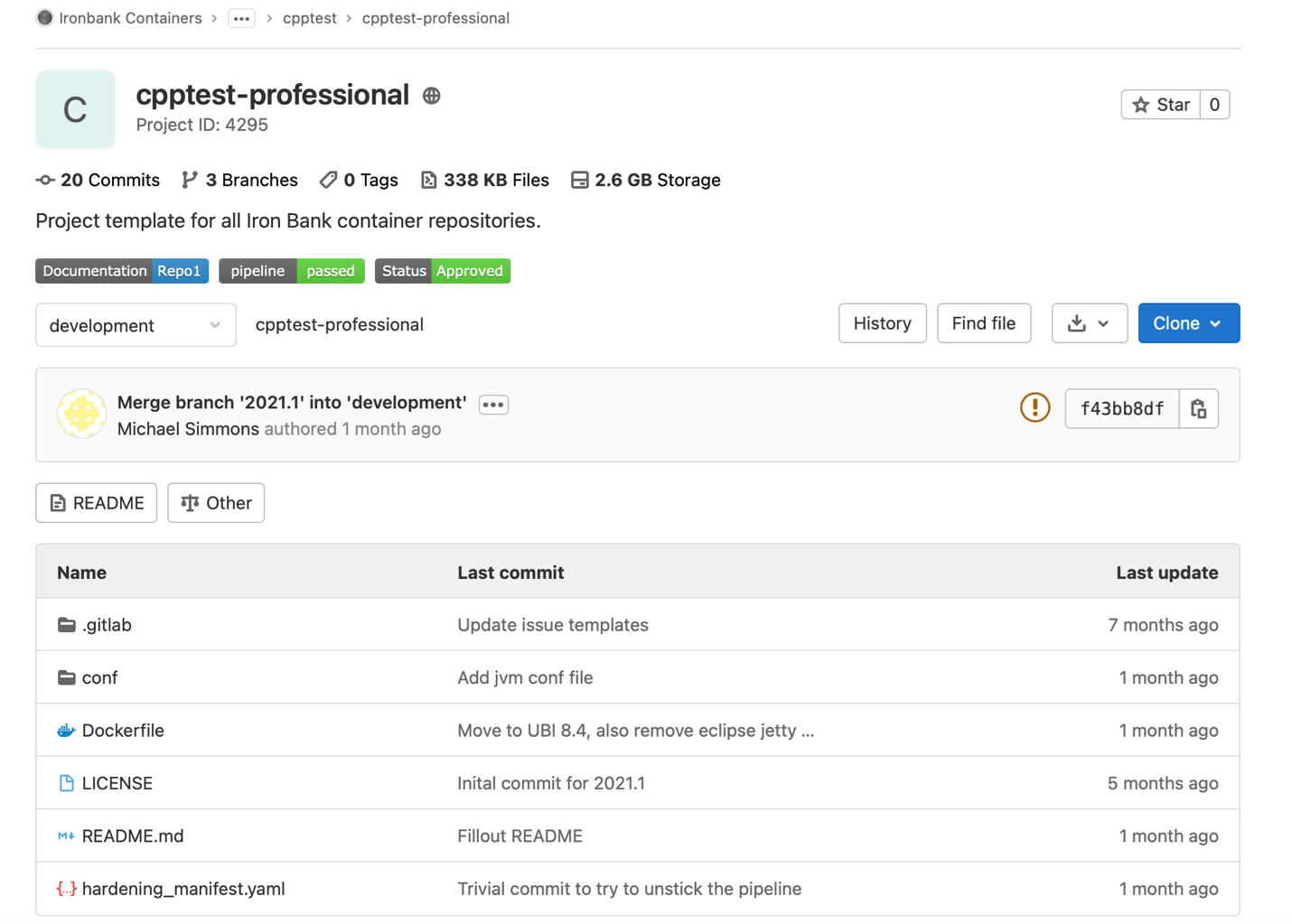The image size is (1292, 924).
Task: Click the globe icon beside the project title
Action: click(x=431, y=96)
